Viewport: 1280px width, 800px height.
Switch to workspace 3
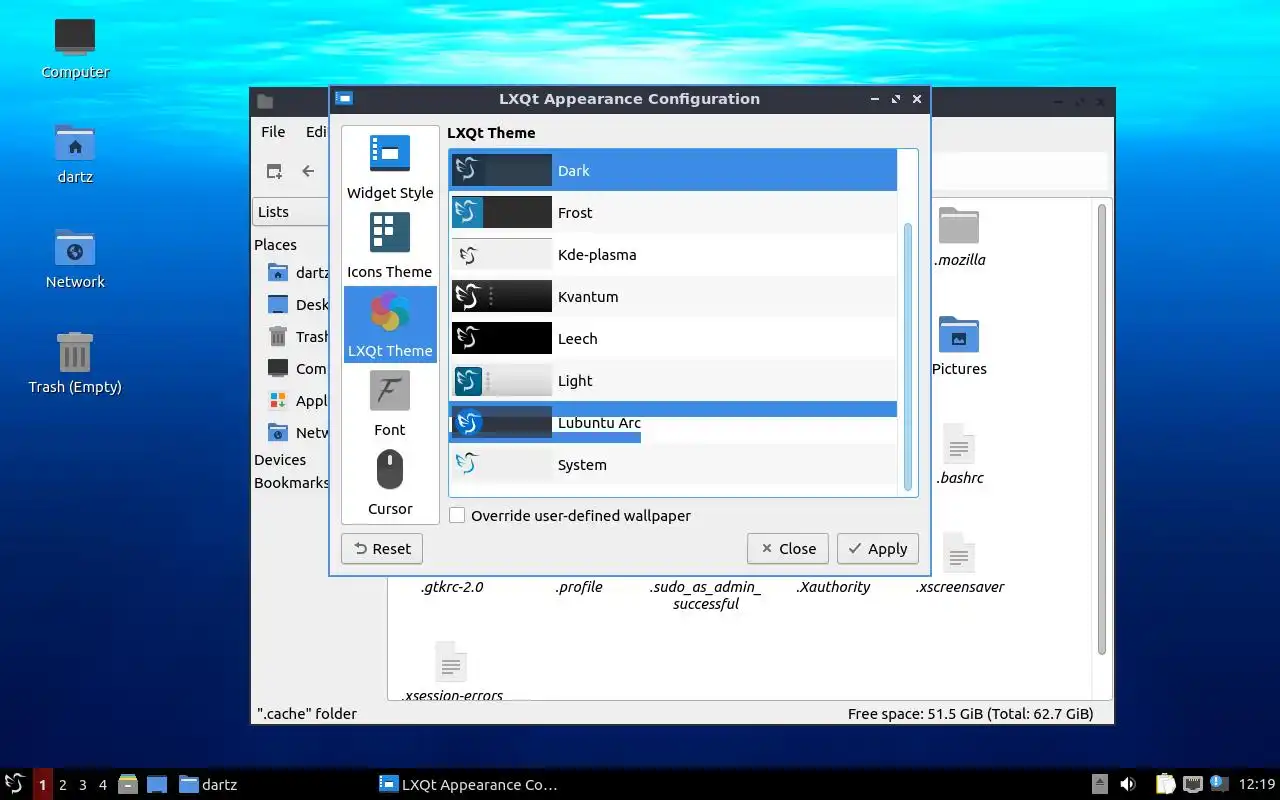[x=82, y=784]
